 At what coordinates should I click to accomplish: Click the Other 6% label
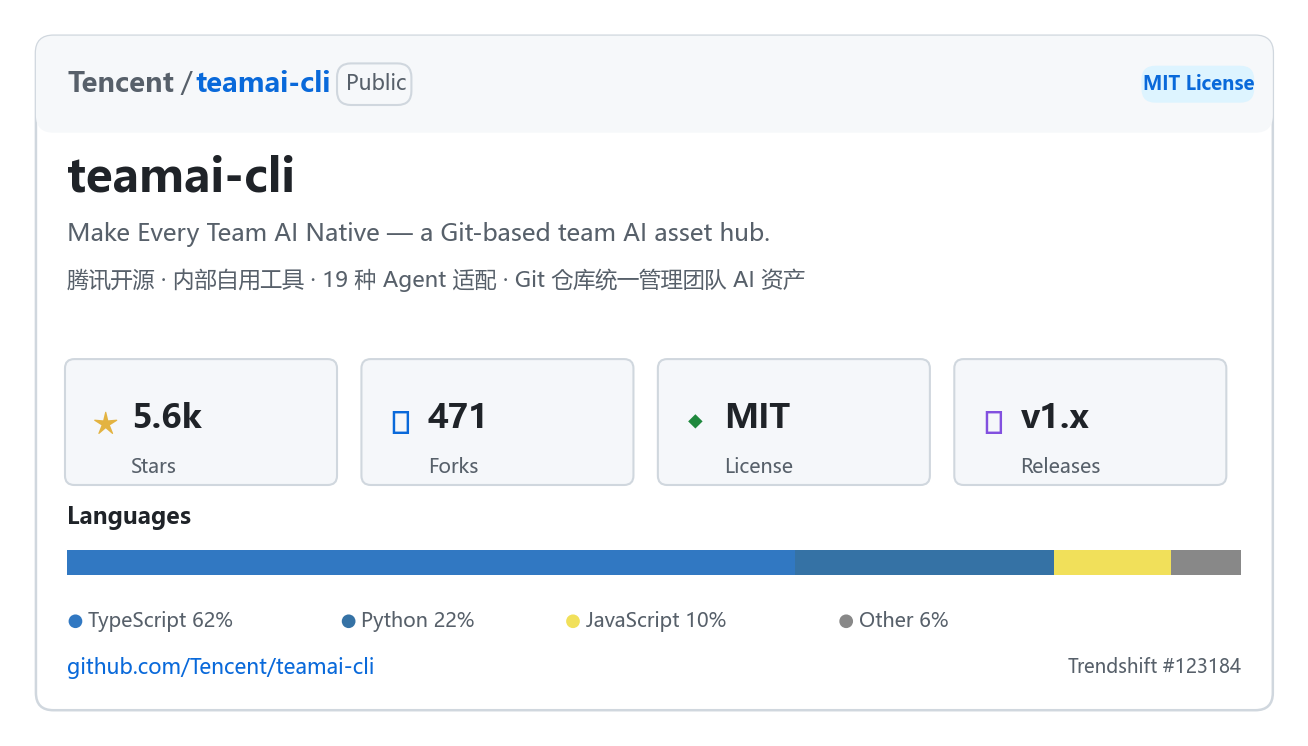tap(904, 620)
